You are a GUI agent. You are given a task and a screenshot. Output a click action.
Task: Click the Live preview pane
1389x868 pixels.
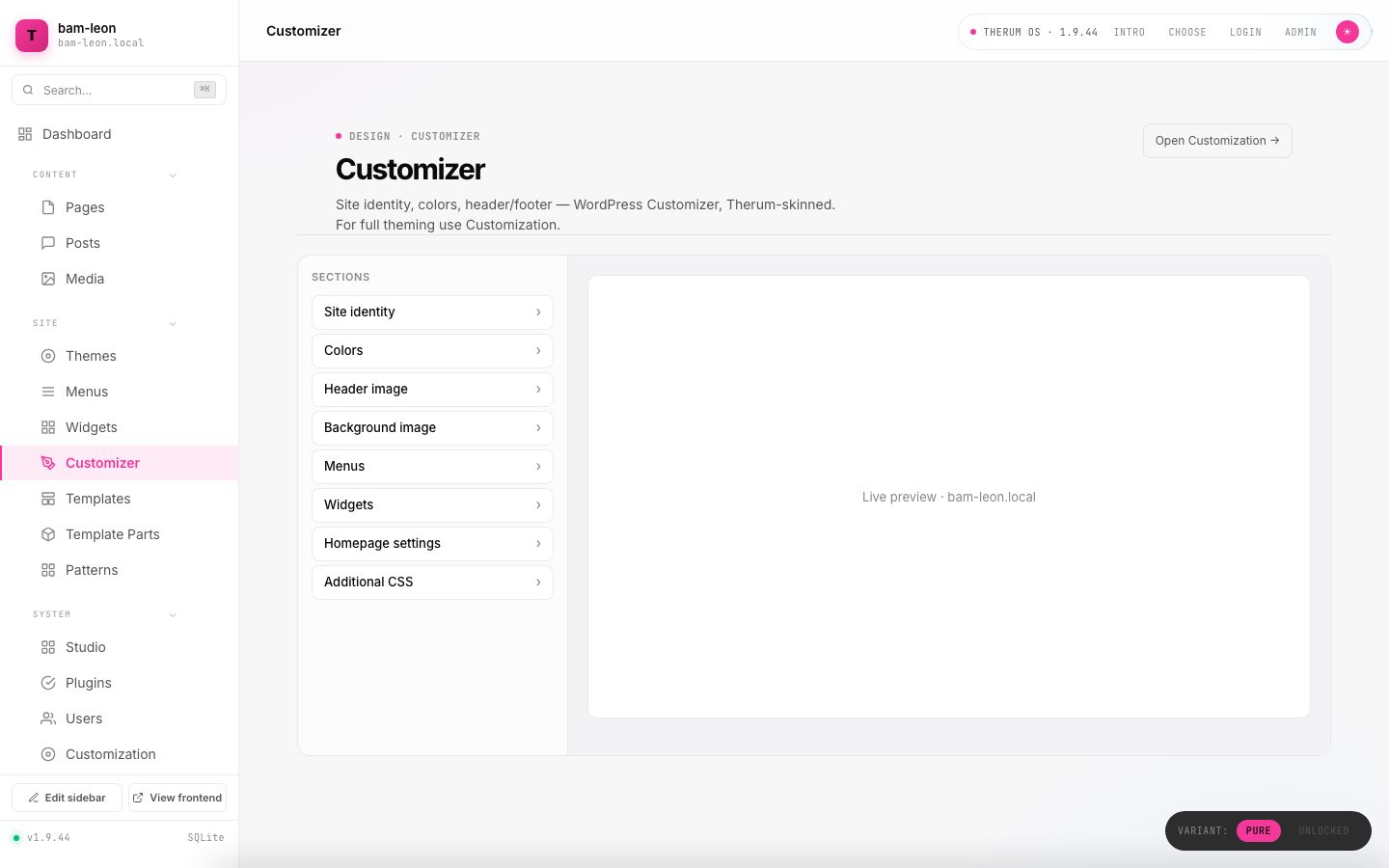point(949,497)
